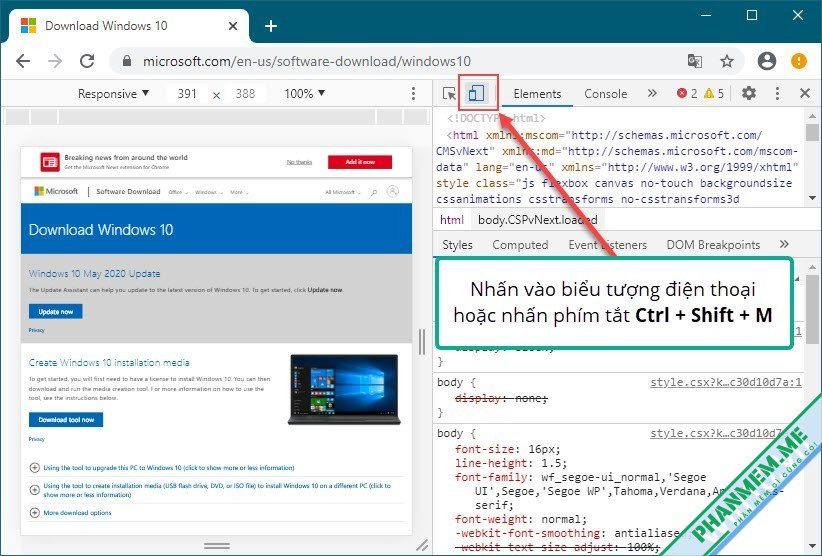Toggle device toolbar phone icon
The image size is (822, 556).
(x=477, y=94)
